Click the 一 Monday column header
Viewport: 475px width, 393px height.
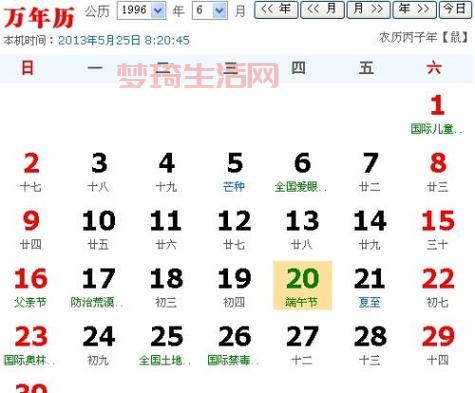point(95,68)
